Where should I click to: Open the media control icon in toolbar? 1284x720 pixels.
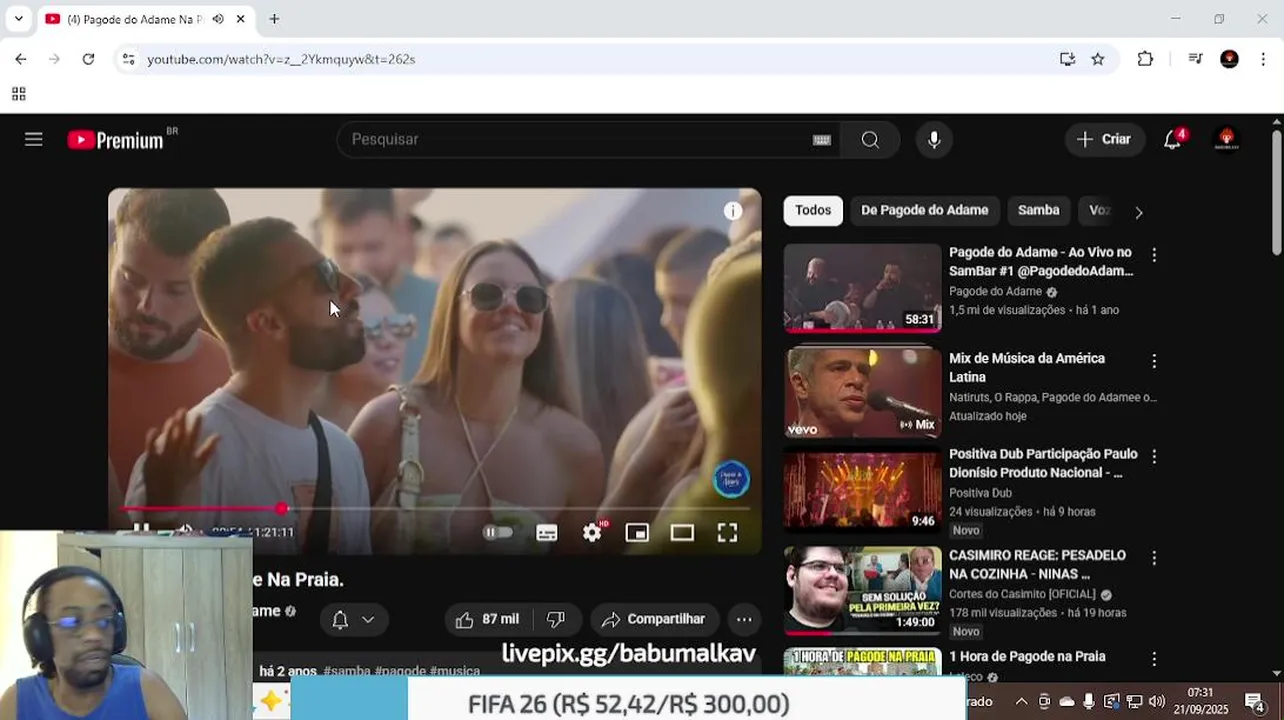1195,59
